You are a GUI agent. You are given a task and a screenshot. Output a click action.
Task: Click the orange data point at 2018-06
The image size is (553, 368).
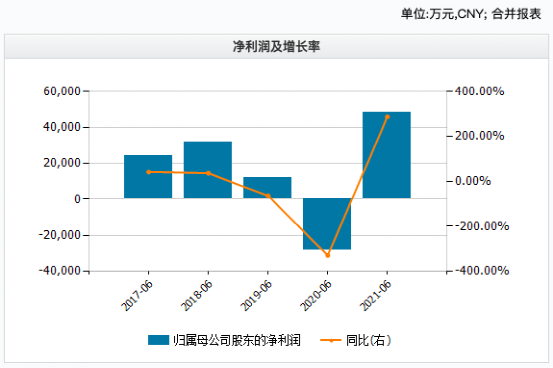pyautogui.click(x=208, y=173)
